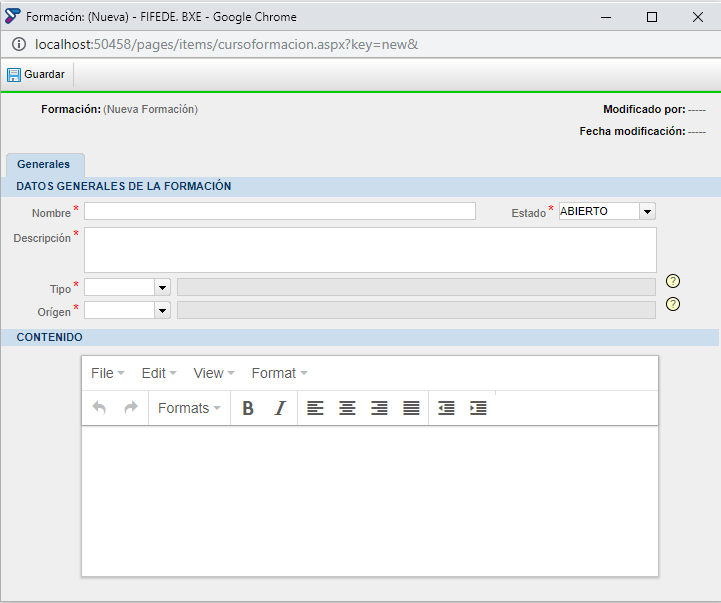The height and width of the screenshot is (603, 721).
Task: Minimize the Chrome window
Action: [606, 17]
